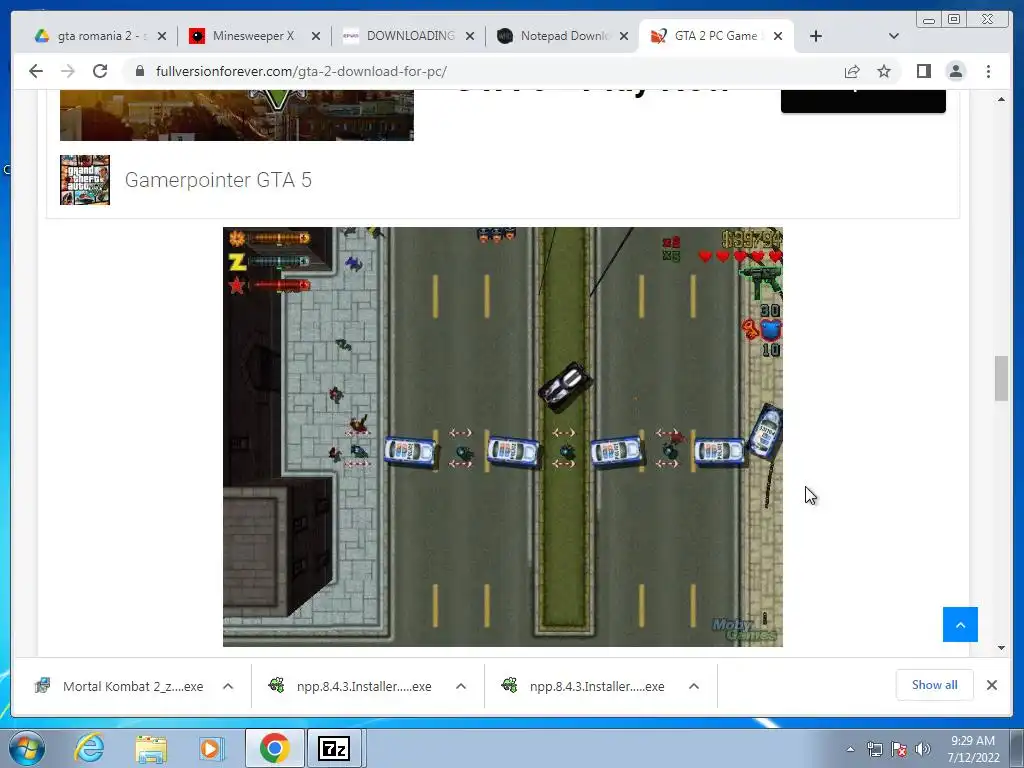Click the address bar URL
Viewport: 1024px width, 768px height.
coord(301,71)
